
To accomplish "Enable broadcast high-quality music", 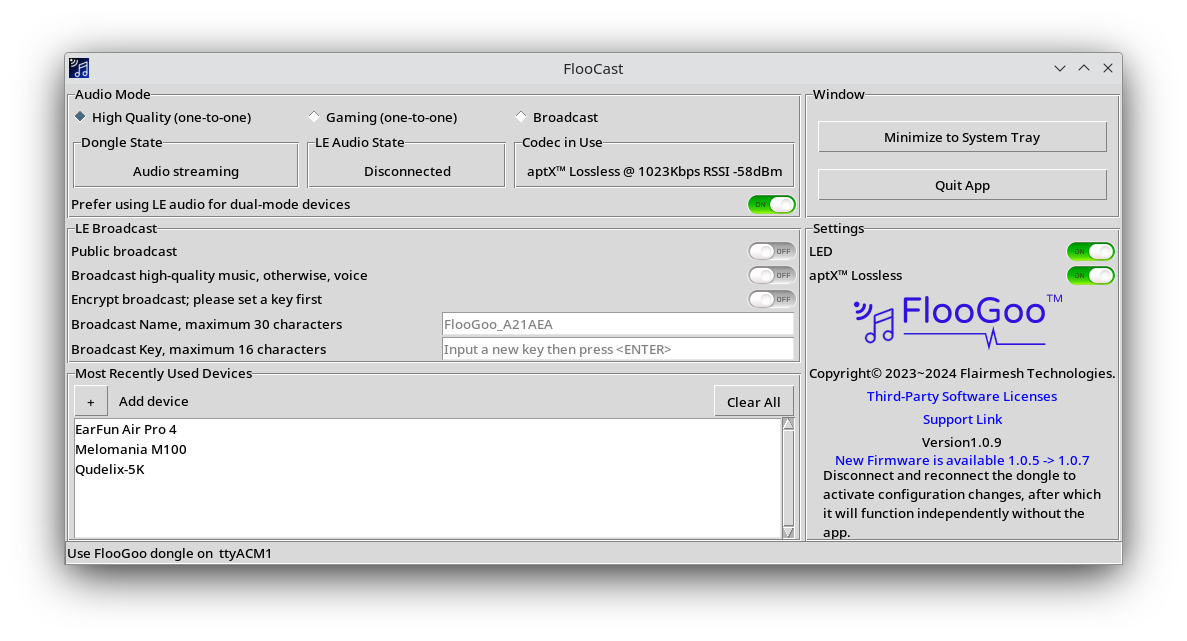I will pyautogui.click(x=771, y=275).
